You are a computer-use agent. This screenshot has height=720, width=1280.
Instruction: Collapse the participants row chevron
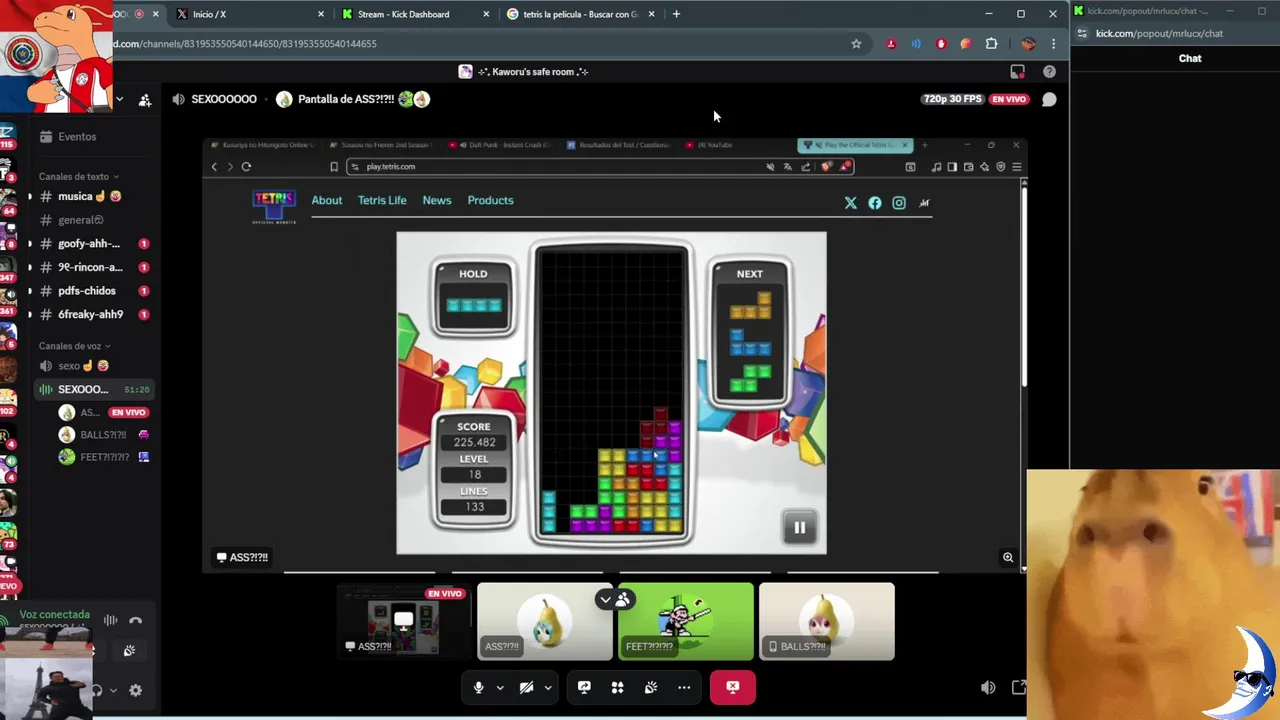pos(605,599)
